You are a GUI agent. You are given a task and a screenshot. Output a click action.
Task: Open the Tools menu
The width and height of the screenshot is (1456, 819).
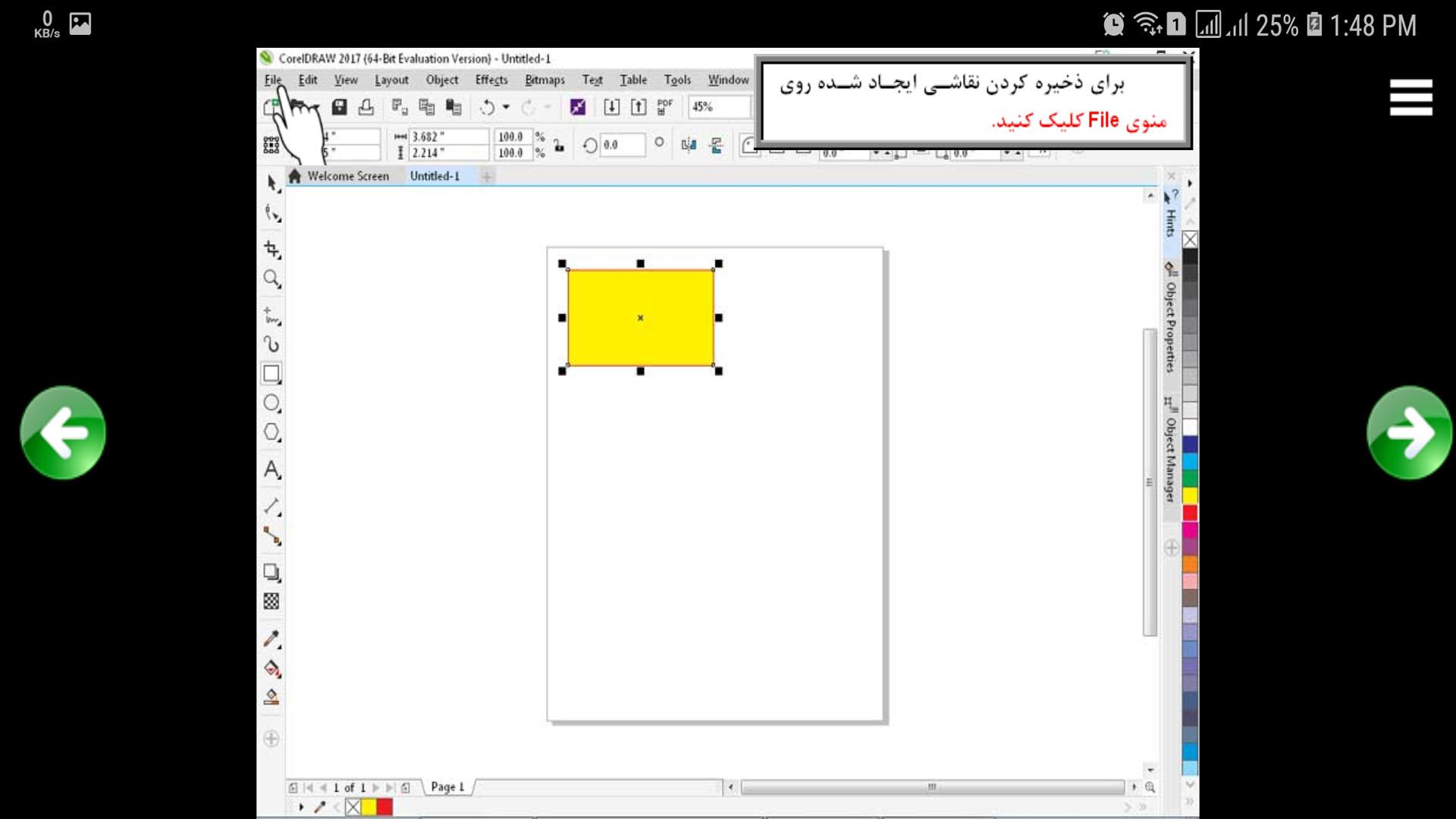[x=677, y=80]
